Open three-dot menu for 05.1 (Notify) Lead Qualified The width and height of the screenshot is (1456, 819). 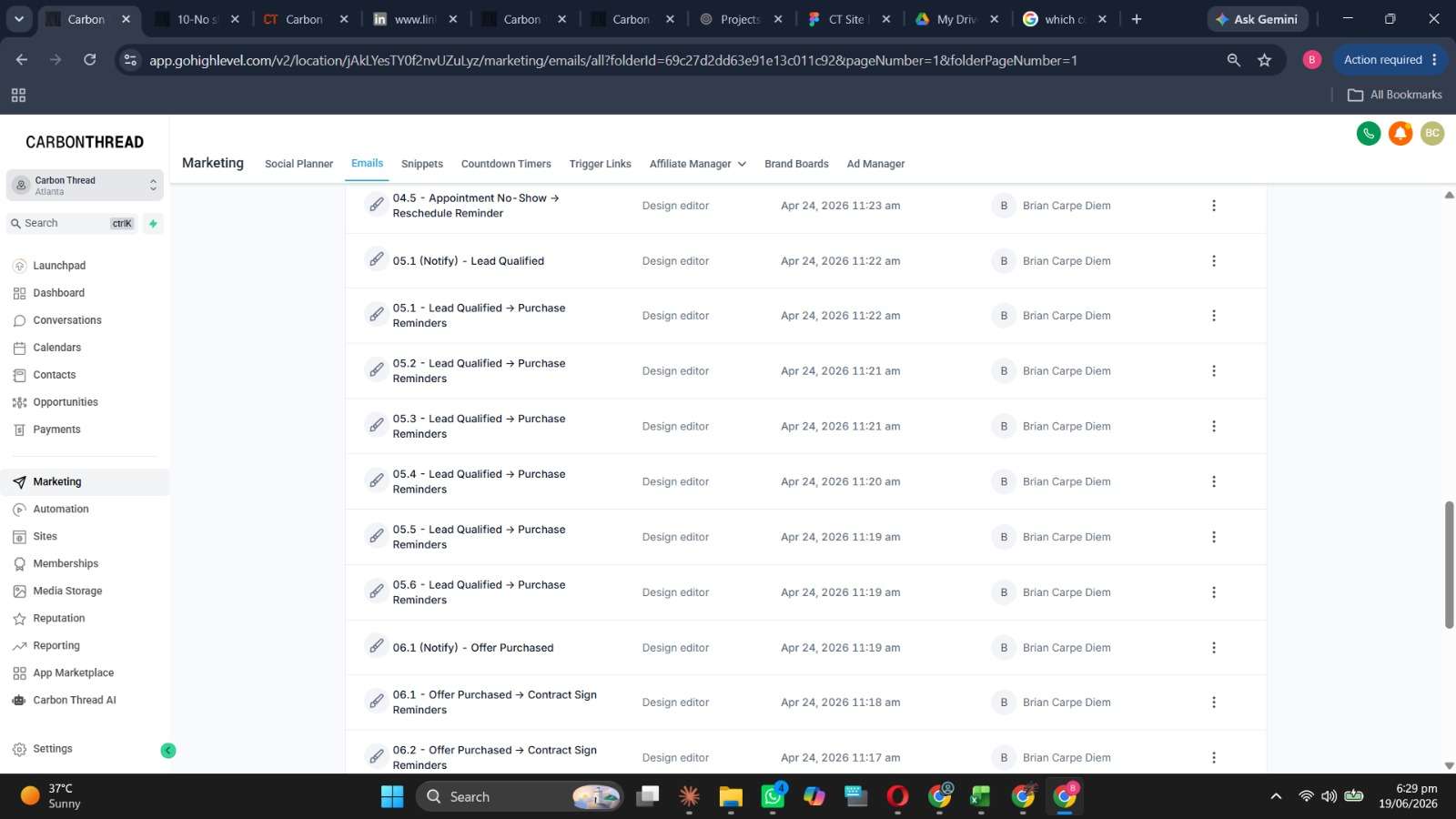(1213, 261)
